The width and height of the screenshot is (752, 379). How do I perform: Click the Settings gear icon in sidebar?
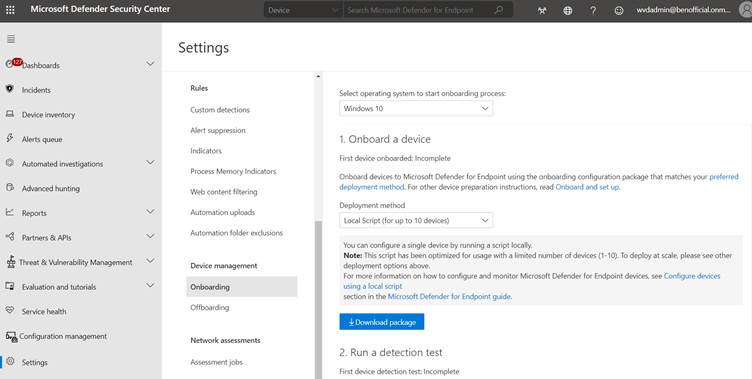coord(10,361)
